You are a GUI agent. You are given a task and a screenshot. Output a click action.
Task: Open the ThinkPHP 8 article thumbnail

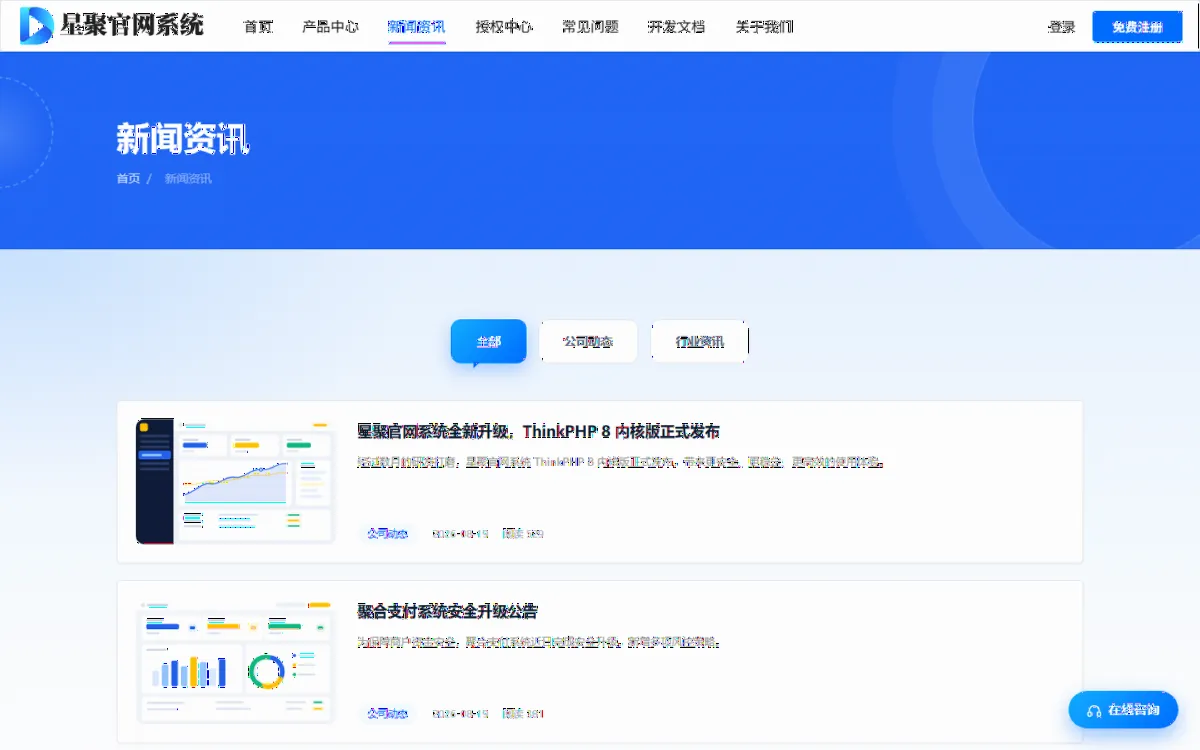point(235,481)
